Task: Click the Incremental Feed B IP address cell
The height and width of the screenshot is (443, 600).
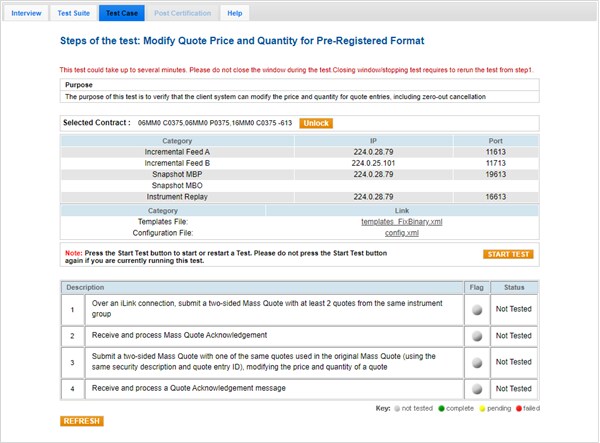Action: point(373,162)
